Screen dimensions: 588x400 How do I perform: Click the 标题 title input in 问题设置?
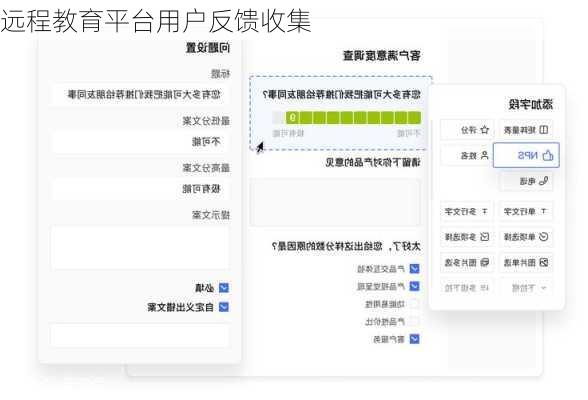[x=140, y=94]
